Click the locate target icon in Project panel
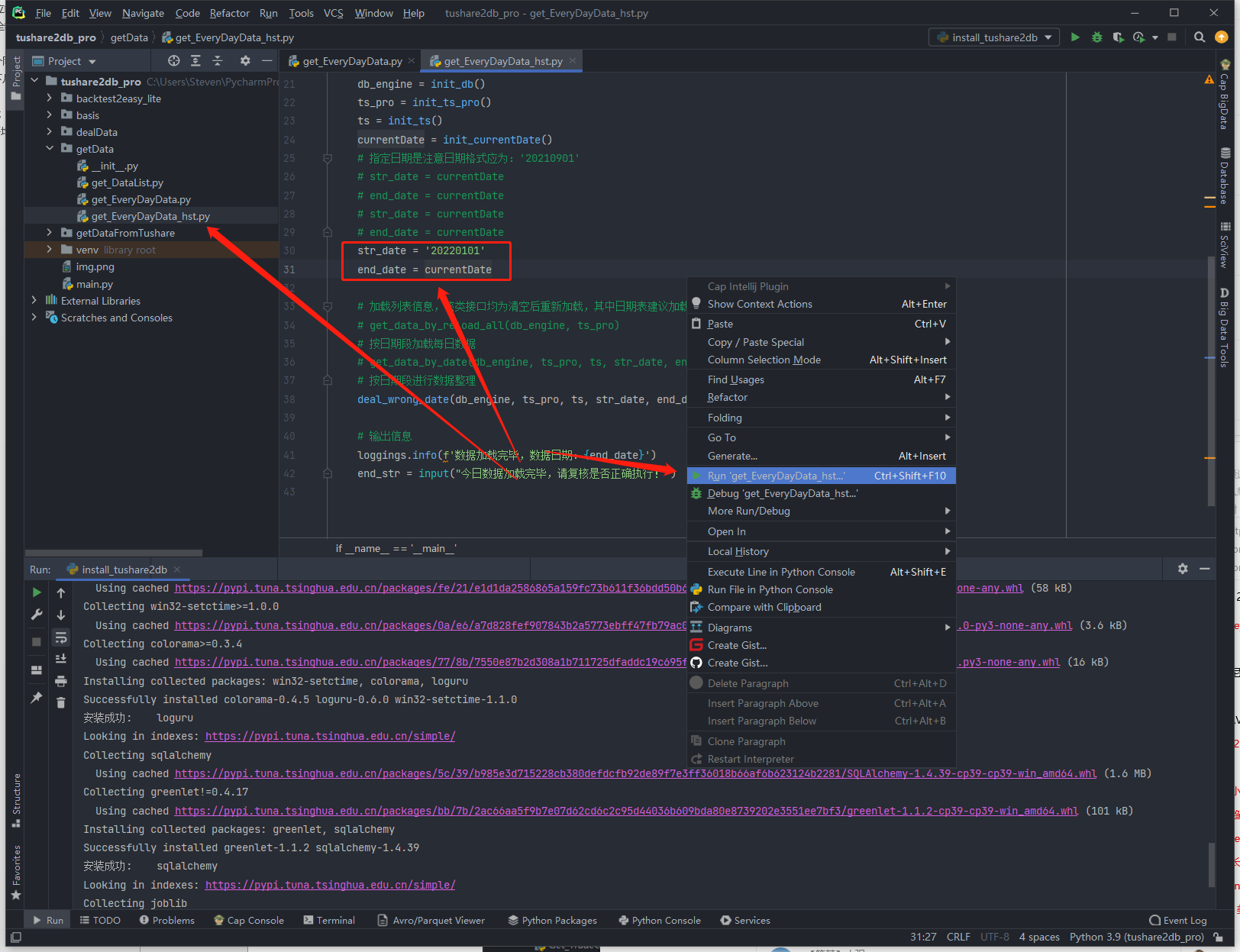Viewport: 1240px width, 952px height. (174, 61)
